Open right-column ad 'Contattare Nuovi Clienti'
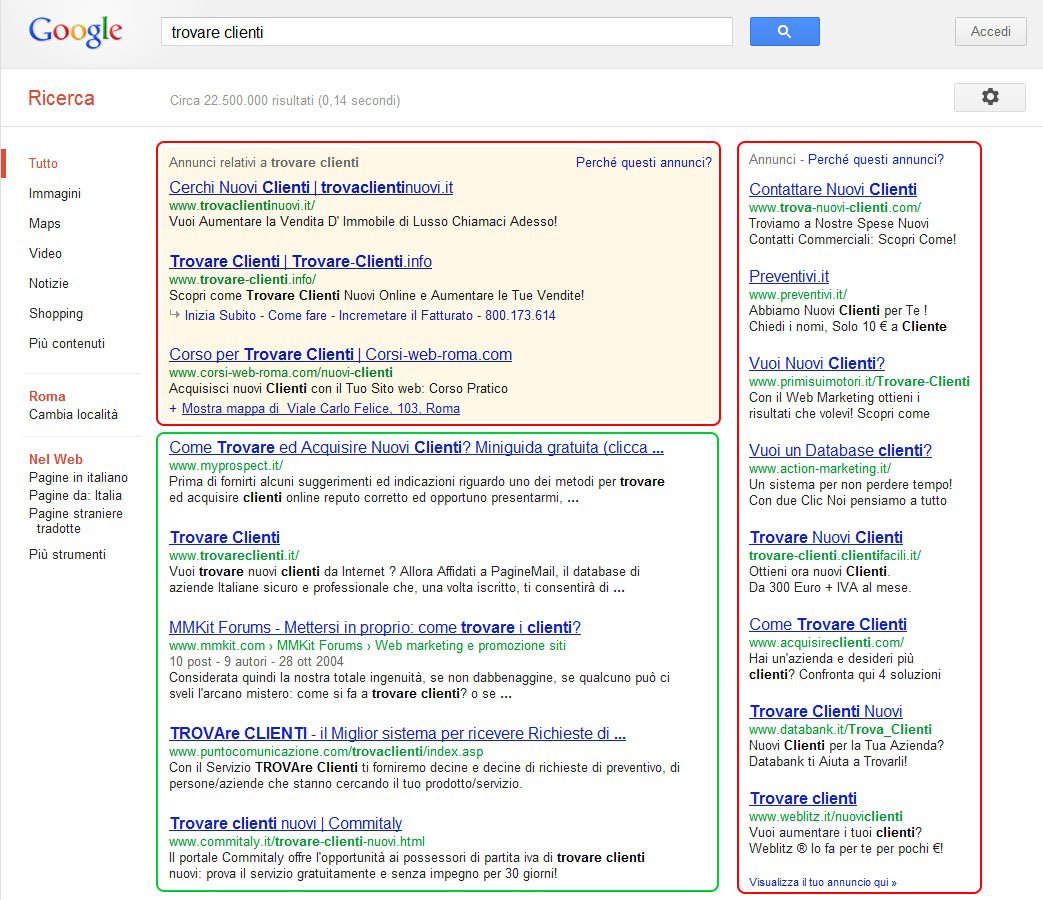Image resolution: width=1043 pixels, height=900 pixels. tap(833, 190)
